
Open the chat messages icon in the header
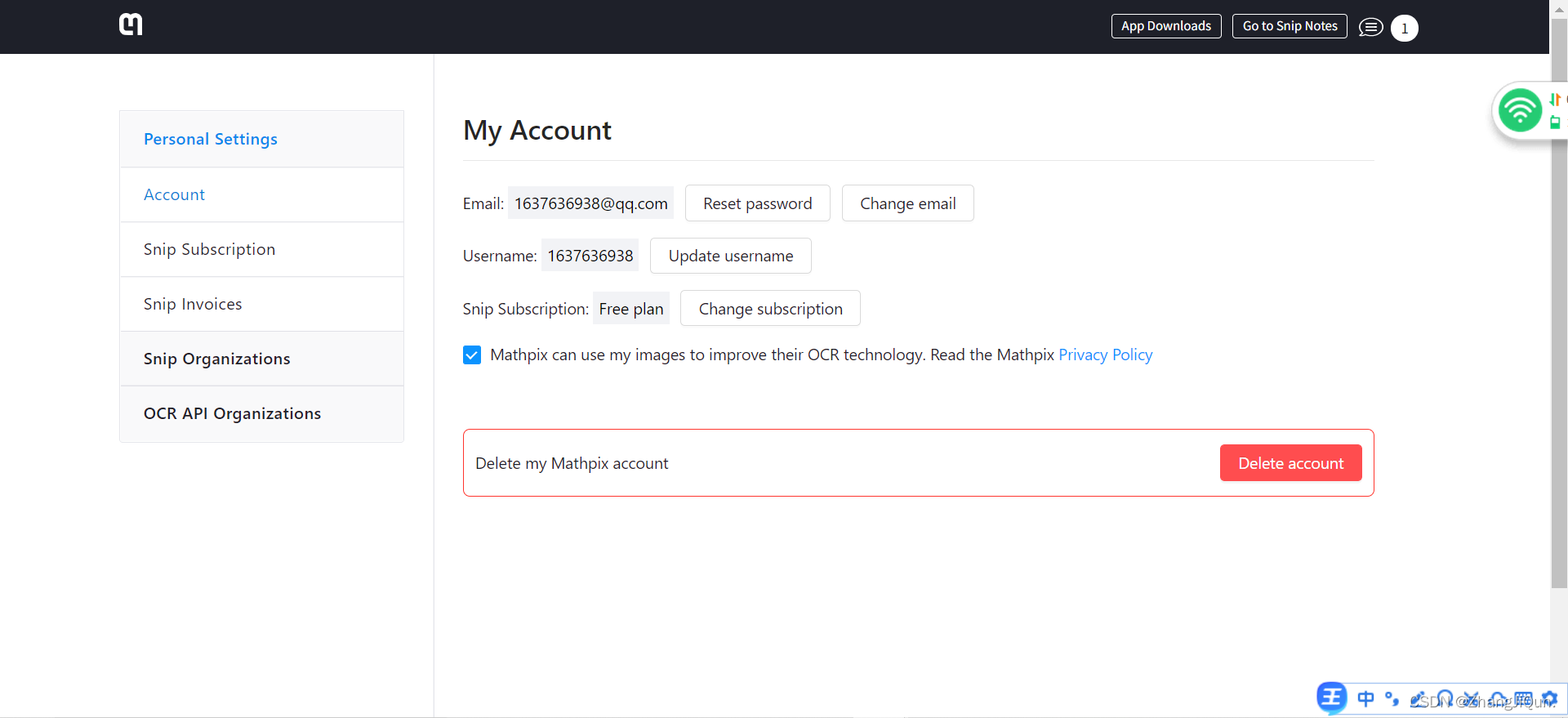[1370, 28]
